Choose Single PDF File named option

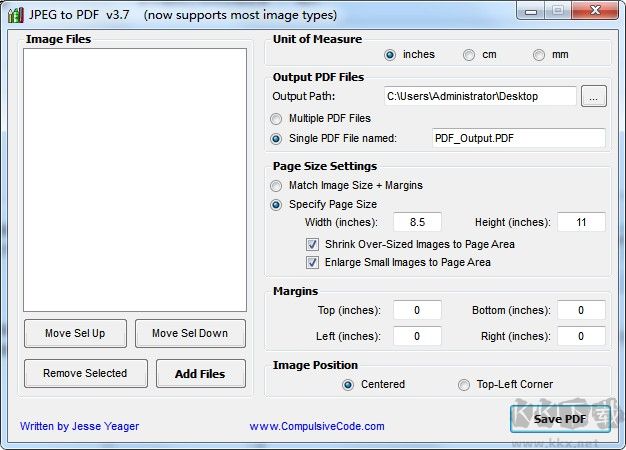[x=276, y=139]
